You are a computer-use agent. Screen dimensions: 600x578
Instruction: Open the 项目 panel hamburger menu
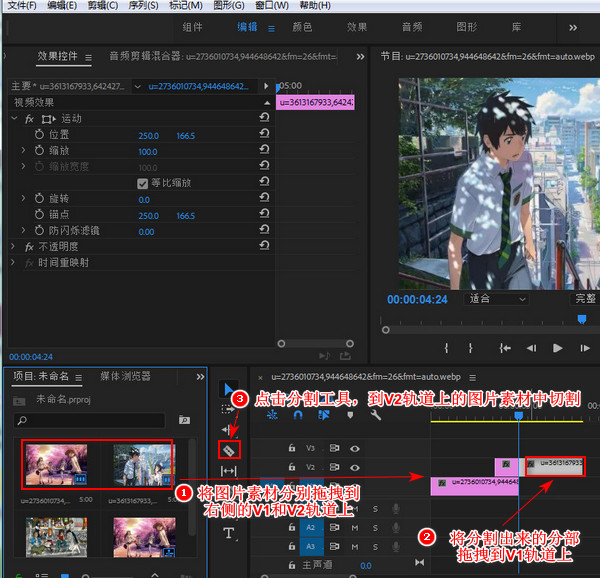pyautogui.click(x=78, y=378)
